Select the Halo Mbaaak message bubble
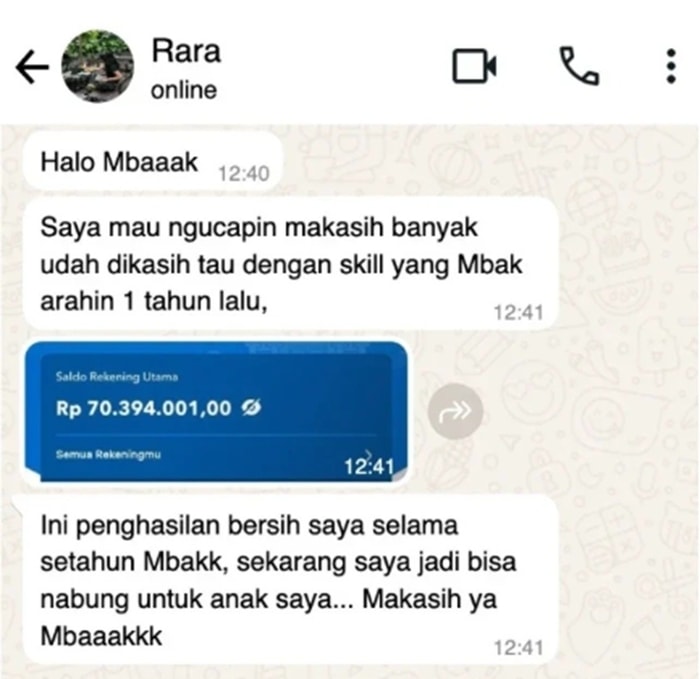 point(153,162)
